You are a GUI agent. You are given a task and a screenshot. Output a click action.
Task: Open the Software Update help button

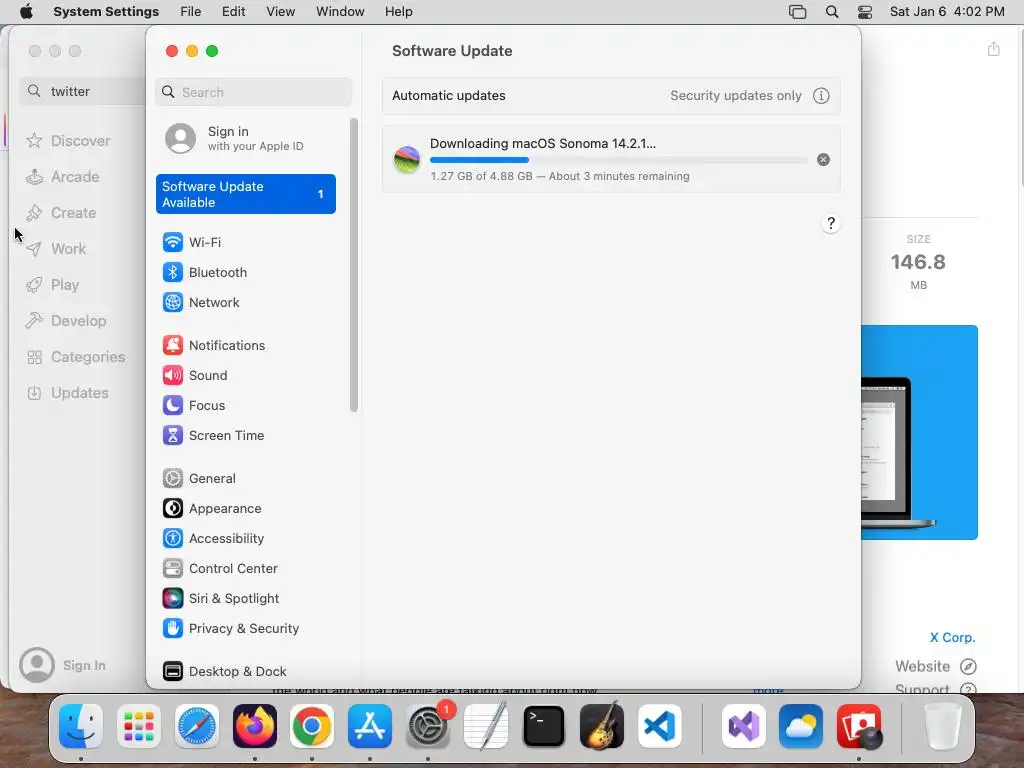[831, 223]
